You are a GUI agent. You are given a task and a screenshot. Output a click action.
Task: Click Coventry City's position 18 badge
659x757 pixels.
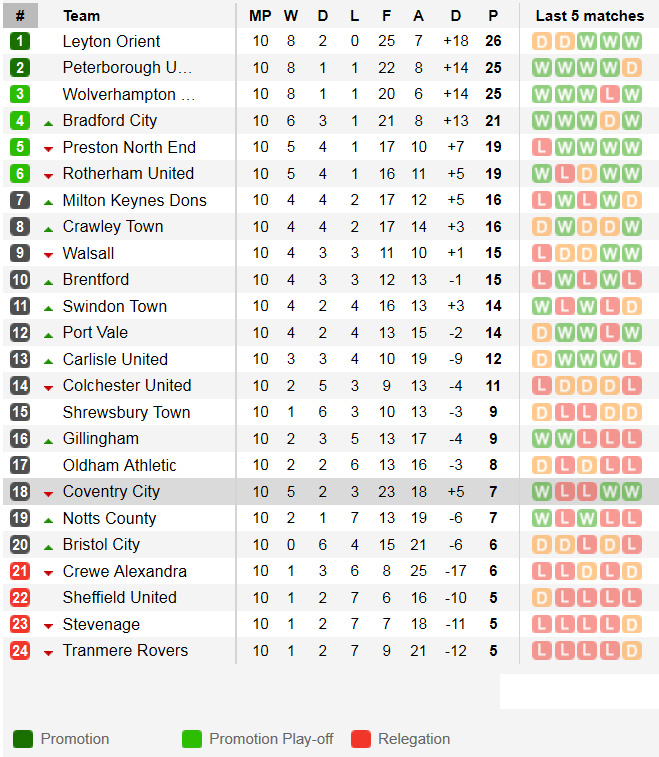click(x=20, y=491)
